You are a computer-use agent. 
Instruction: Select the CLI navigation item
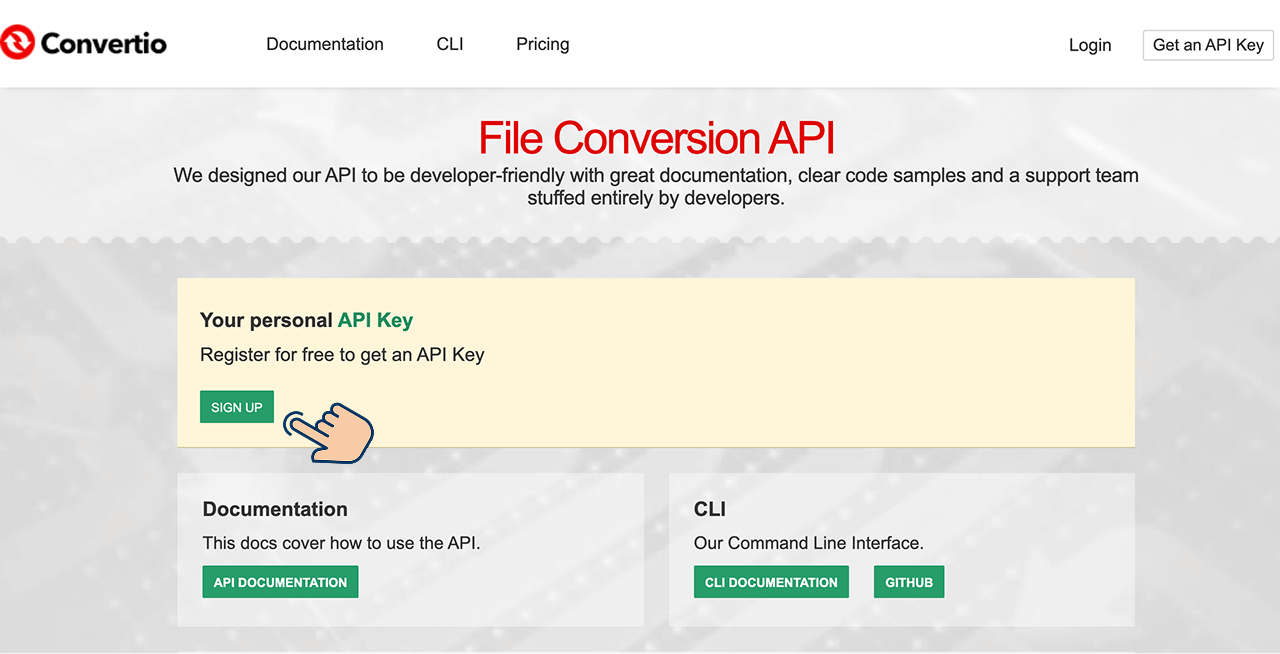(449, 44)
